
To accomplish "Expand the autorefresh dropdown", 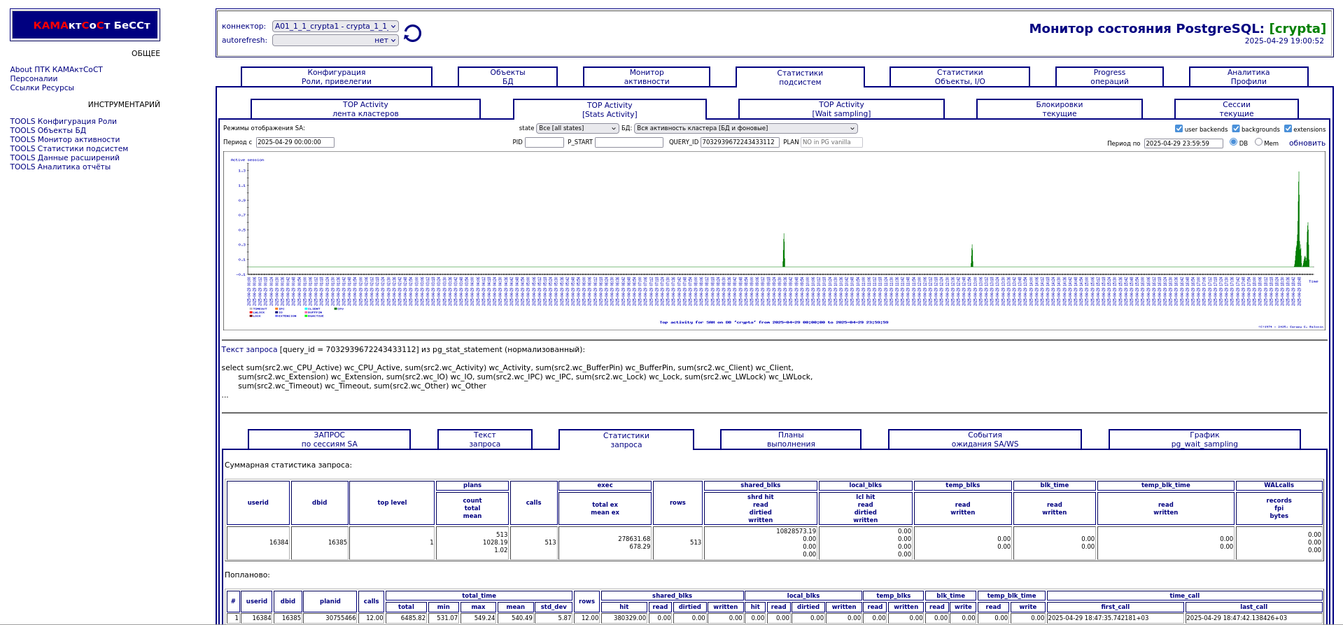I will 335,40.
